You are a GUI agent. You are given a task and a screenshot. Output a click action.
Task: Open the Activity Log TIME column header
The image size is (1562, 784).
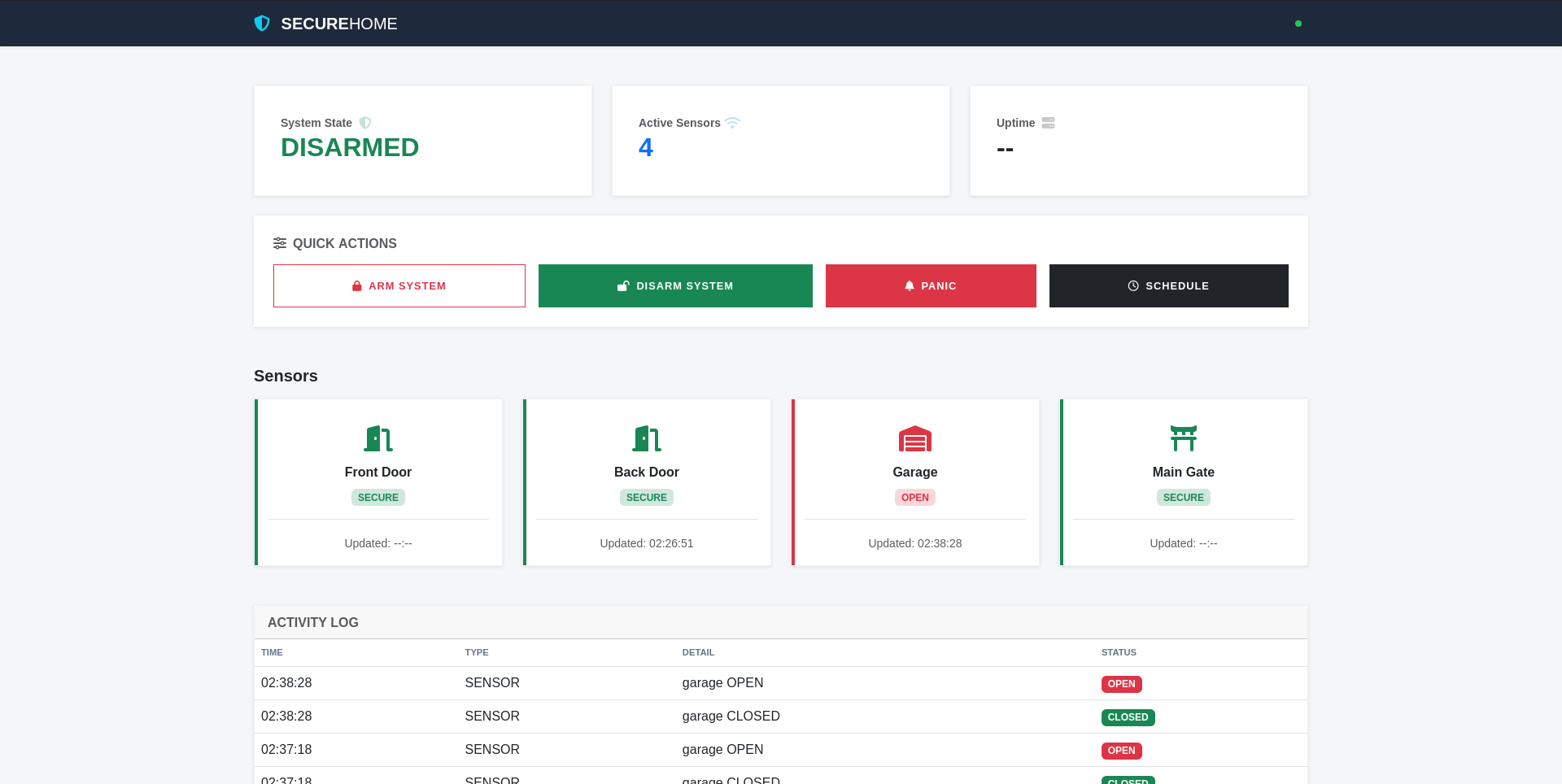pos(272,652)
